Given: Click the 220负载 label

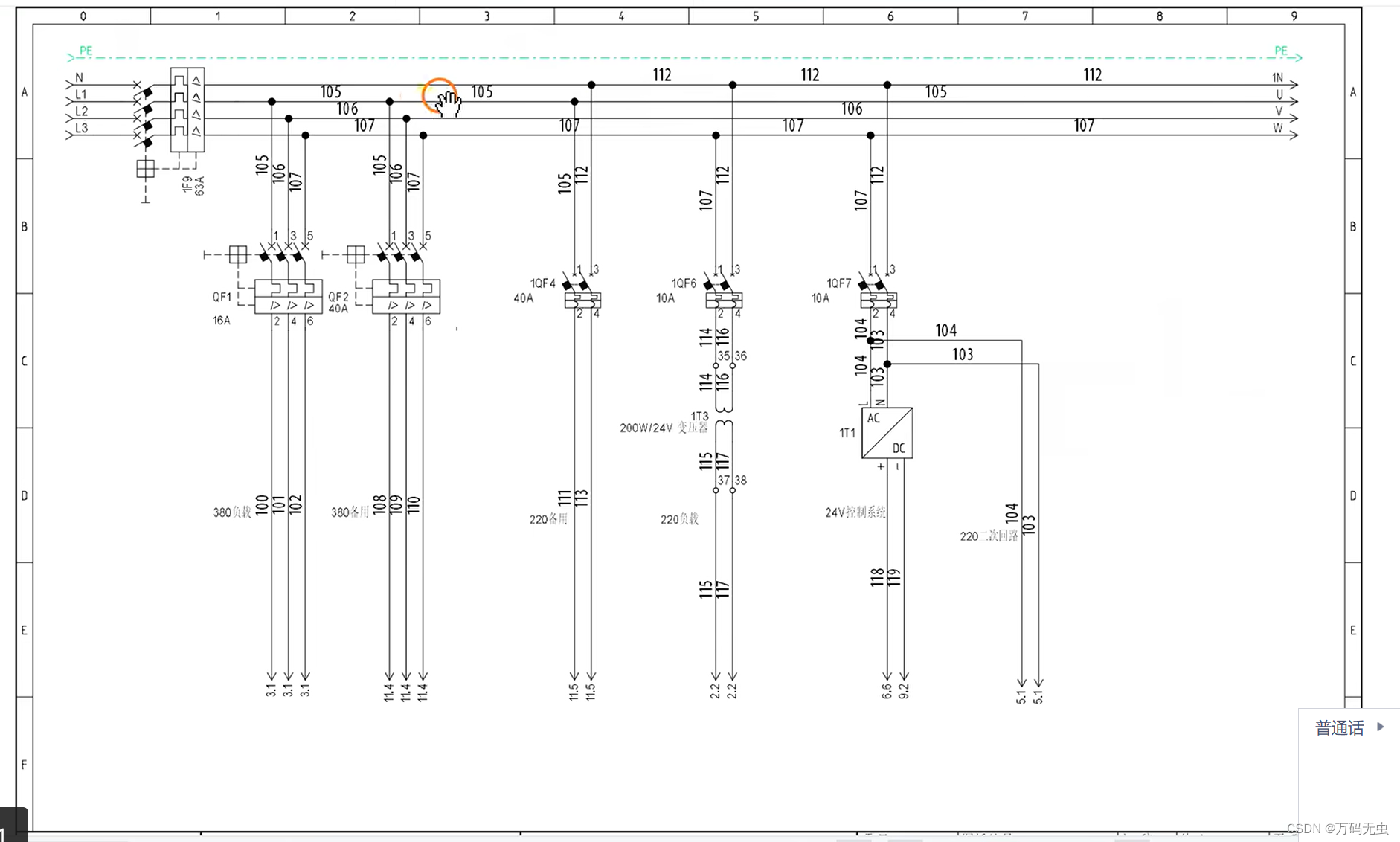Looking at the screenshot, I should (679, 519).
